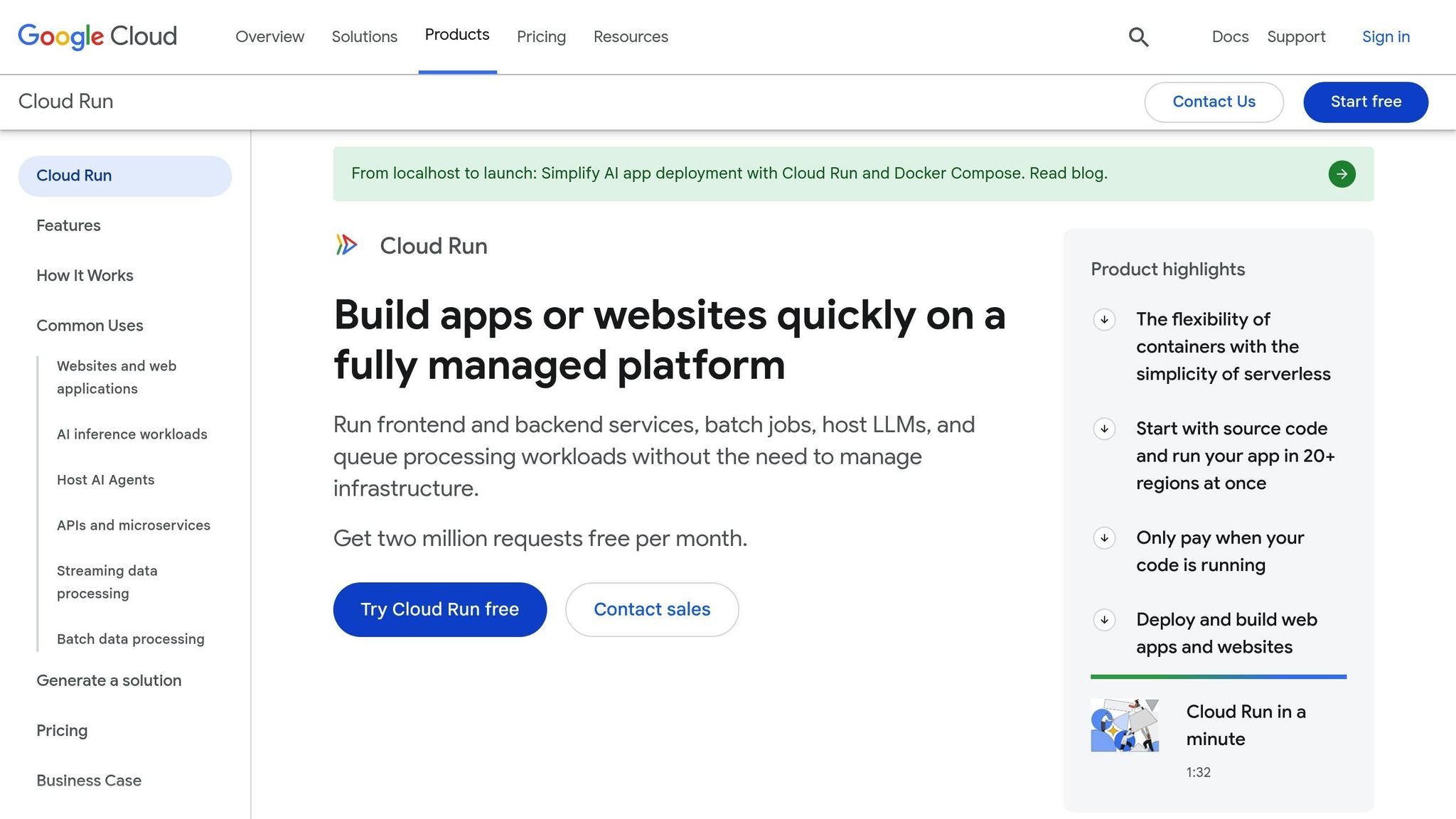
Task: Open Streaming data processing sidebar link
Action: 107,582
